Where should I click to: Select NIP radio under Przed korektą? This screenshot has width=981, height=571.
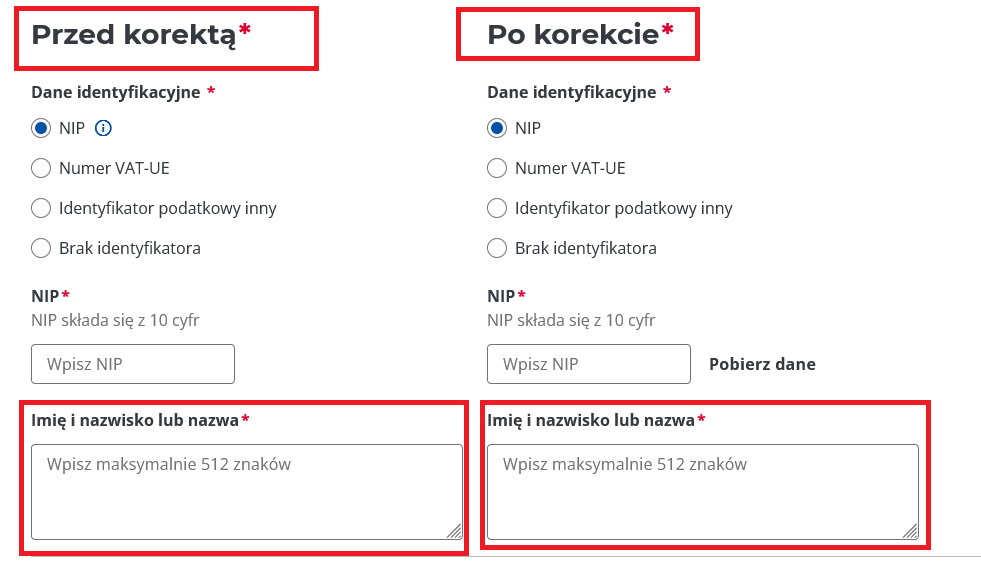pyautogui.click(x=41, y=128)
